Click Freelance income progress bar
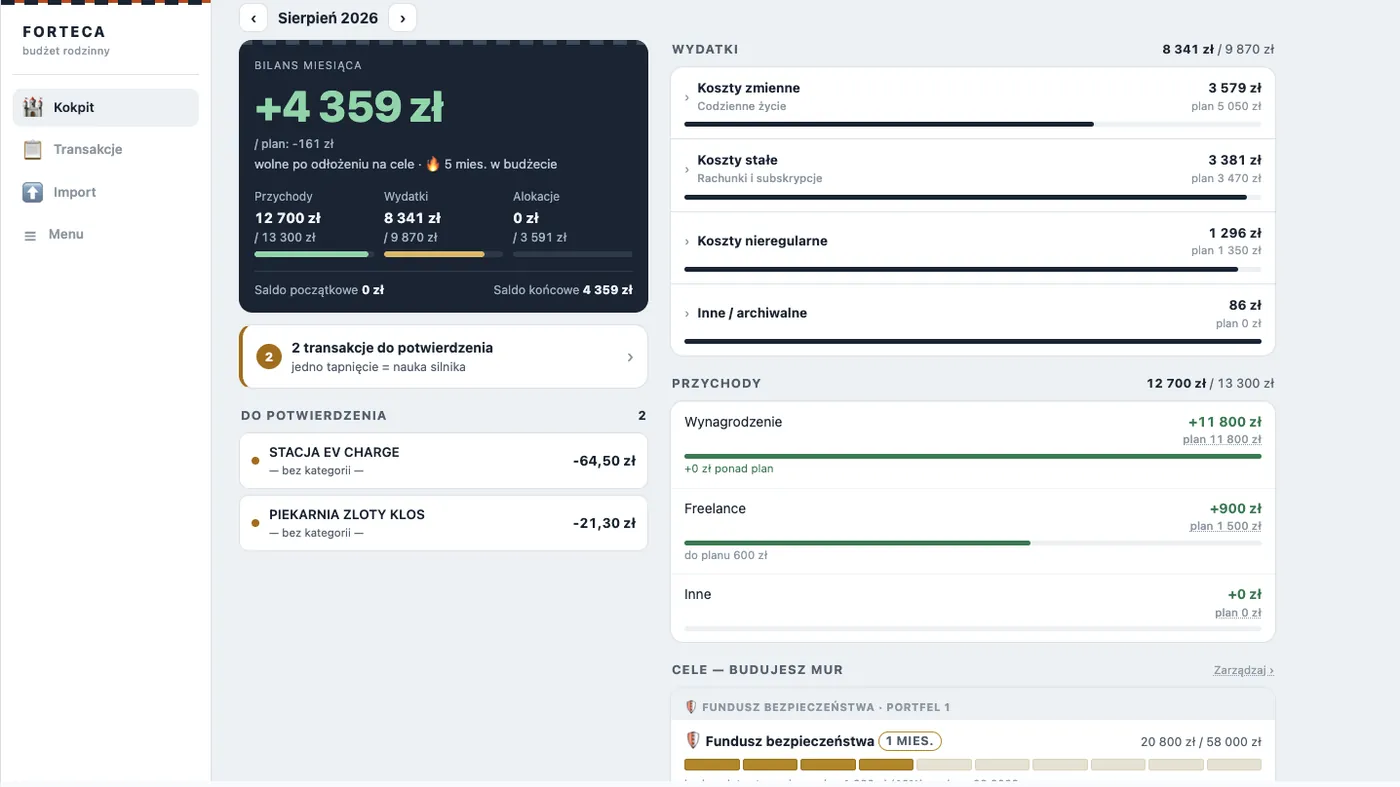 pyautogui.click(x=973, y=543)
